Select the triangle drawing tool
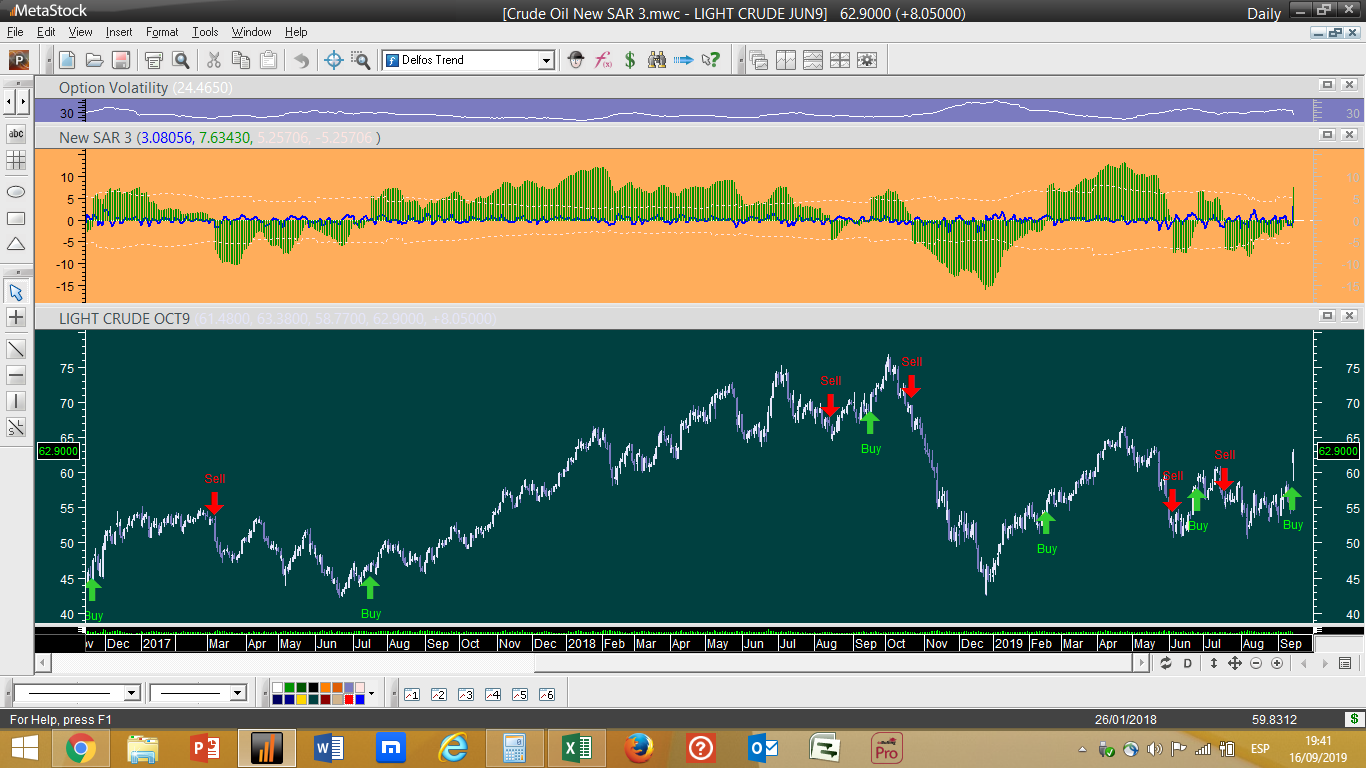The width and height of the screenshot is (1366, 768). (x=16, y=244)
